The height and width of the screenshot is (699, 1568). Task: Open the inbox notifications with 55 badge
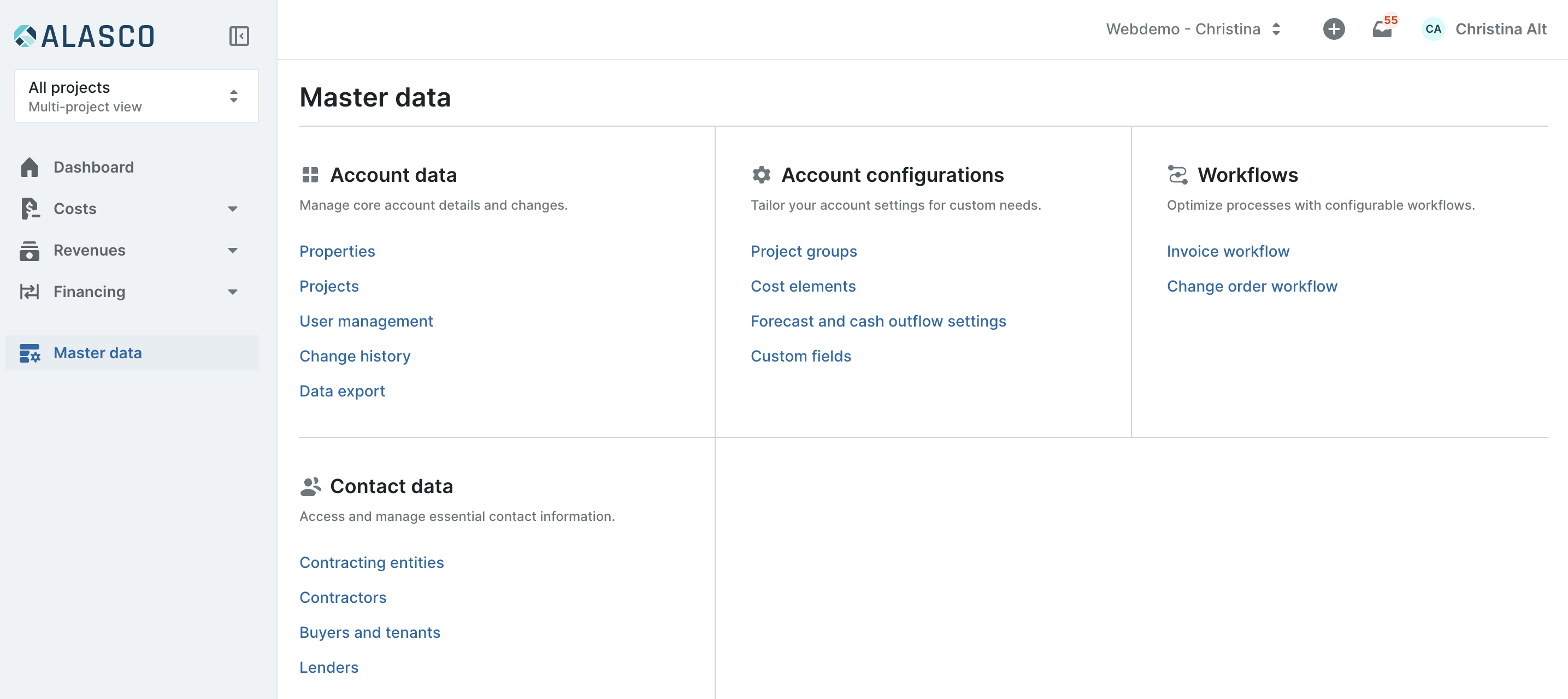1382,29
